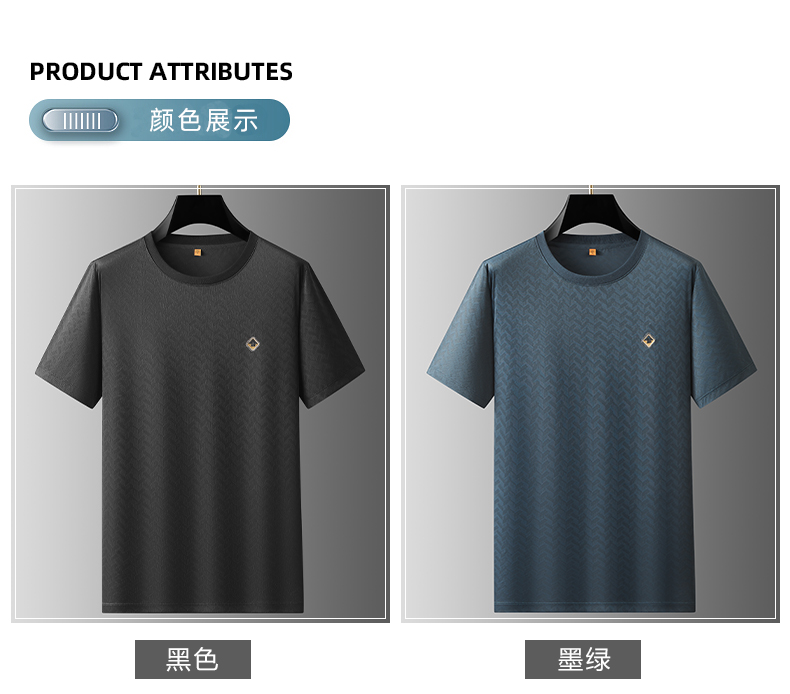
Task: Click the bottom hem of green shirt
Action: click(595, 605)
